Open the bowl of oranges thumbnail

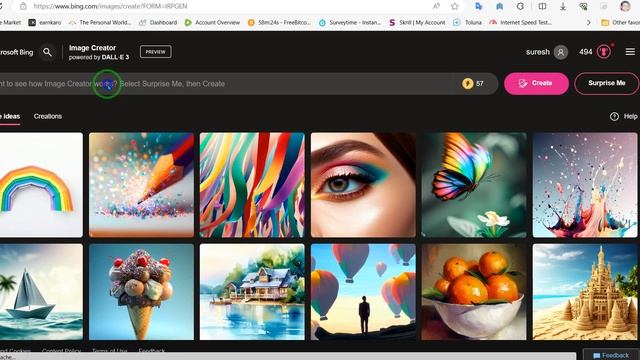click(x=474, y=292)
